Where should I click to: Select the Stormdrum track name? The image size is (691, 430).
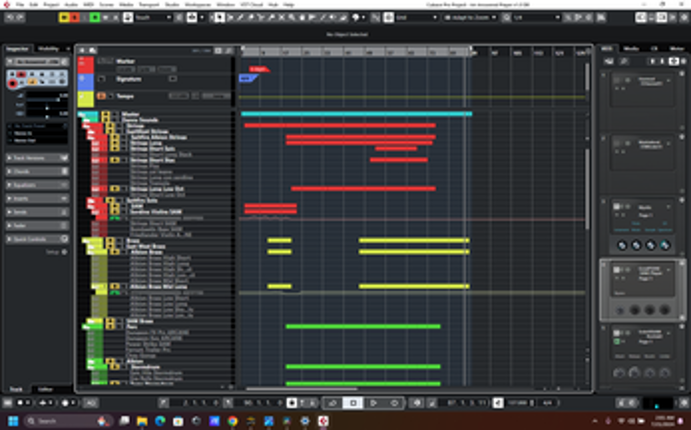point(145,367)
